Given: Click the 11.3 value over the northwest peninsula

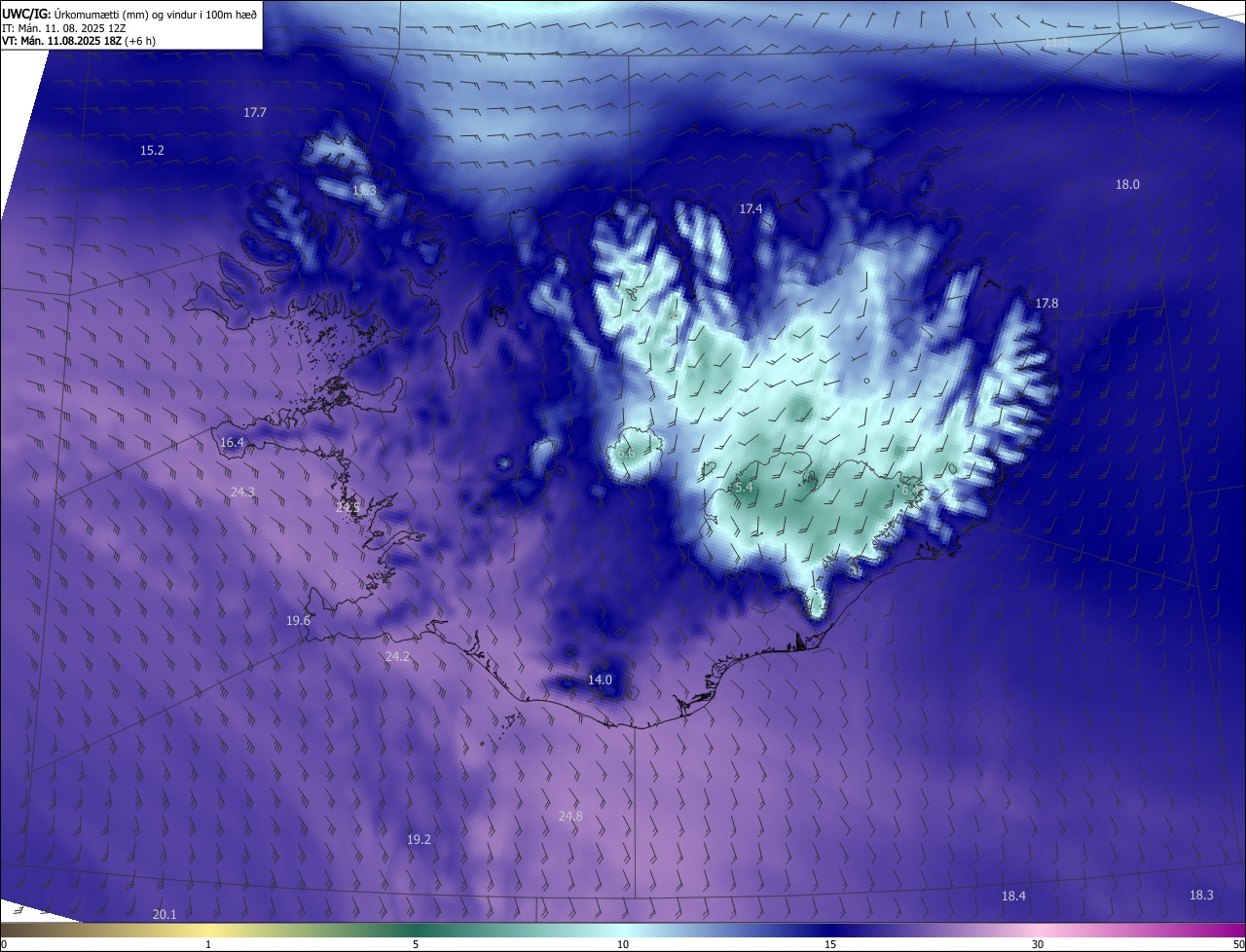Looking at the screenshot, I should click(x=364, y=190).
